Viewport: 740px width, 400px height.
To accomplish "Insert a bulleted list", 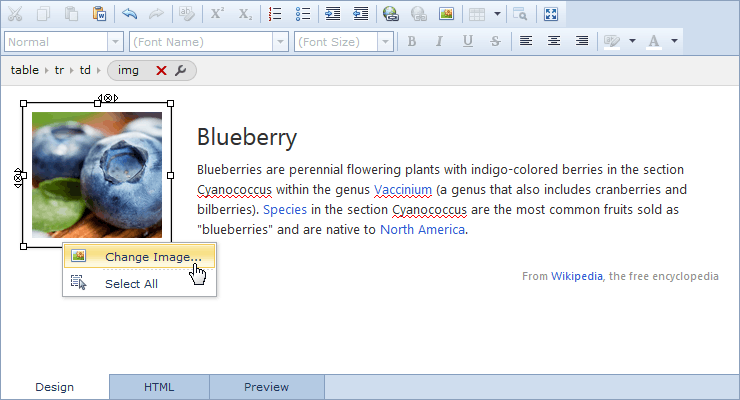I will [303, 14].
